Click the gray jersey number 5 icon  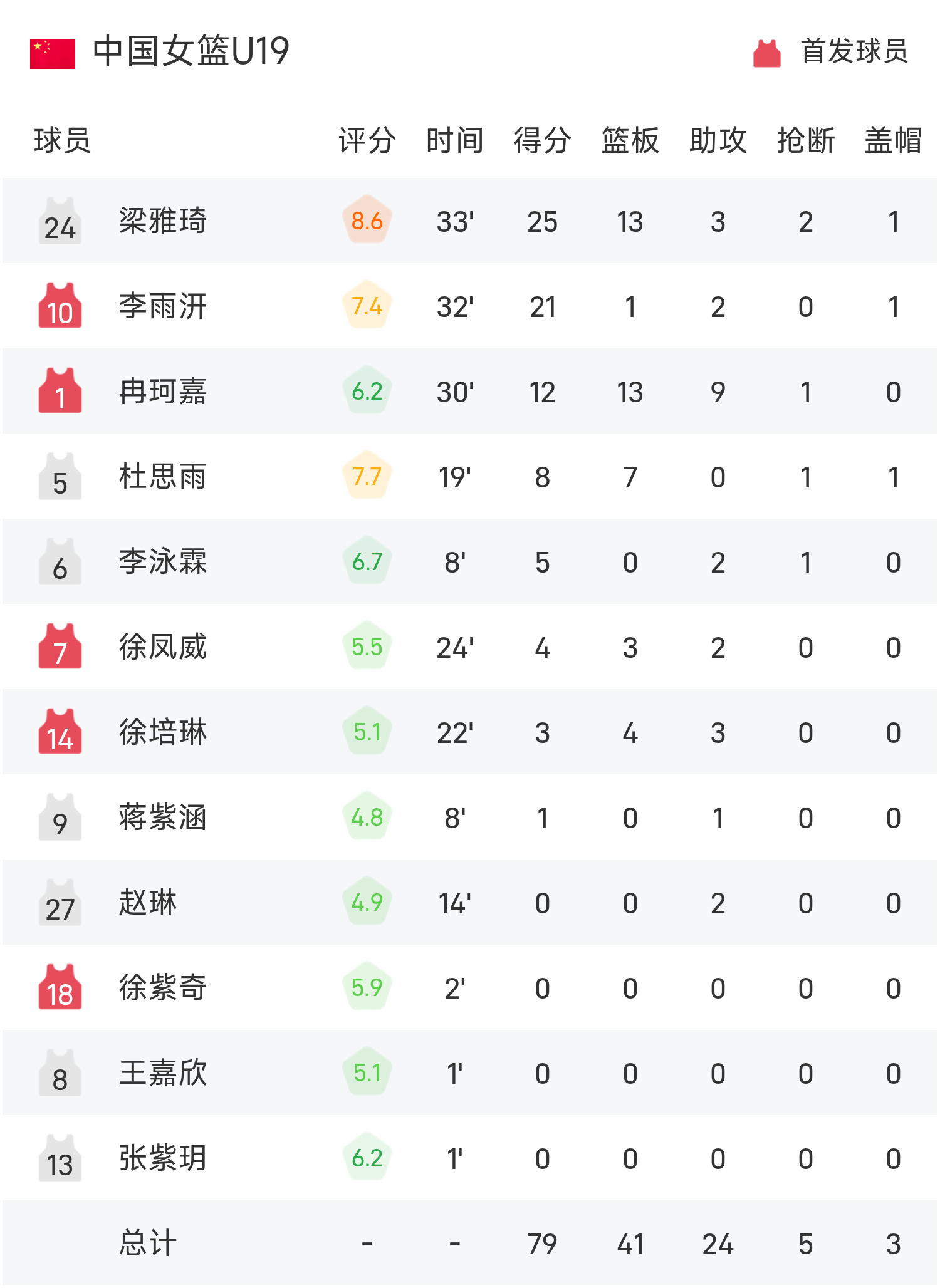[60, 476]
